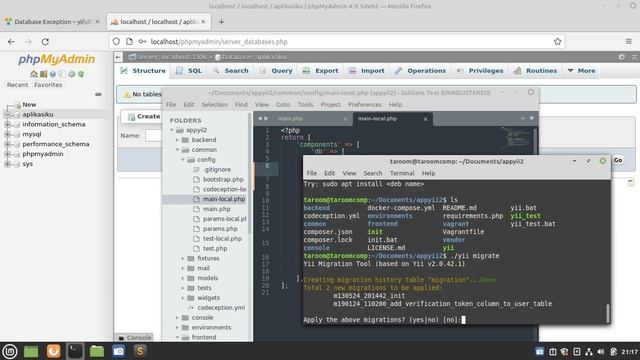This screenshot has height=360, width=640.
Task: Click the shield tracking protection icon in address bar
Action: pyautogui.click(x=116, y=41)
